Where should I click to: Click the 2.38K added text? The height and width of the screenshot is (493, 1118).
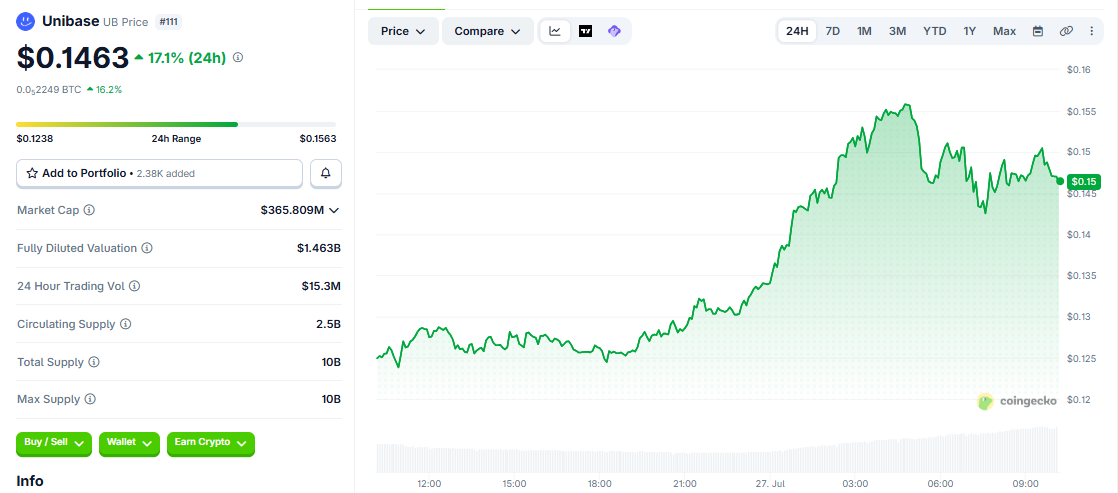tap(165, 173)
